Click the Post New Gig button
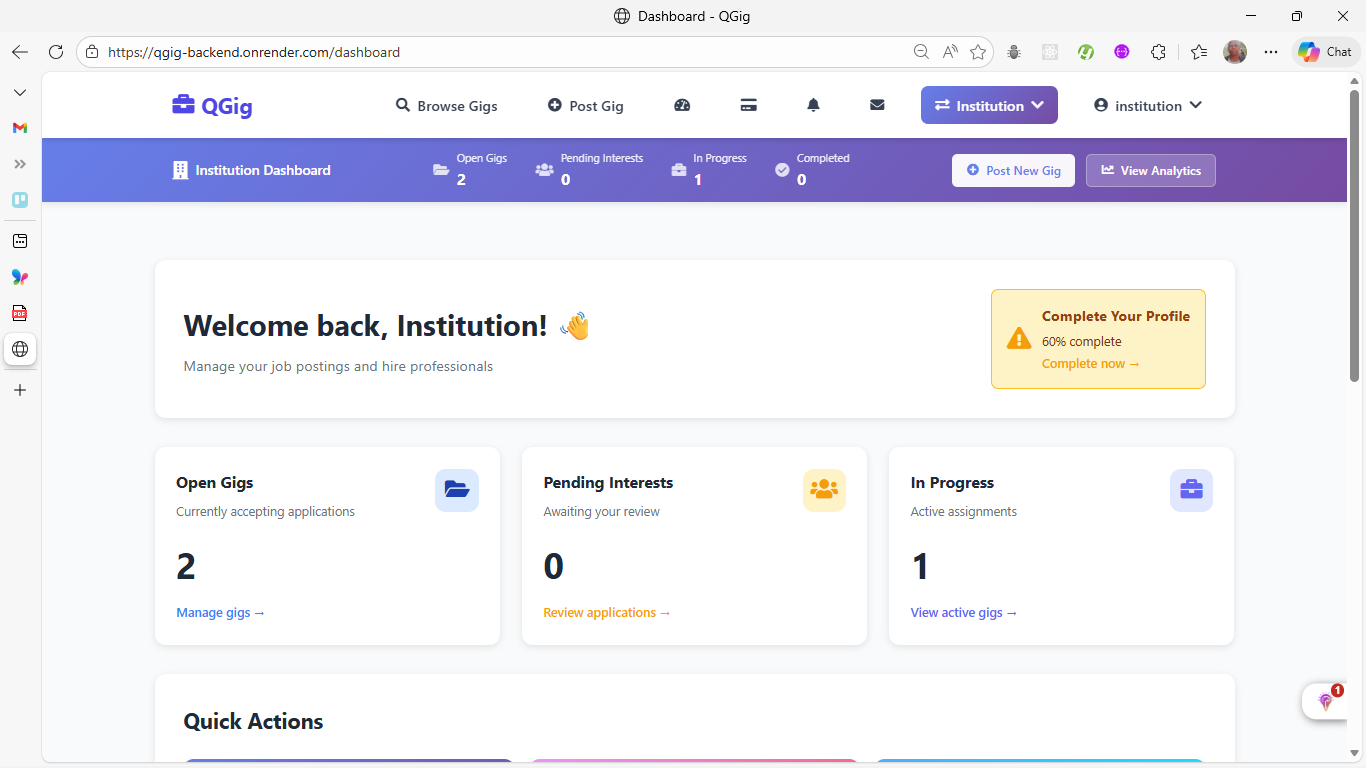 click(x=1013, y=171)
